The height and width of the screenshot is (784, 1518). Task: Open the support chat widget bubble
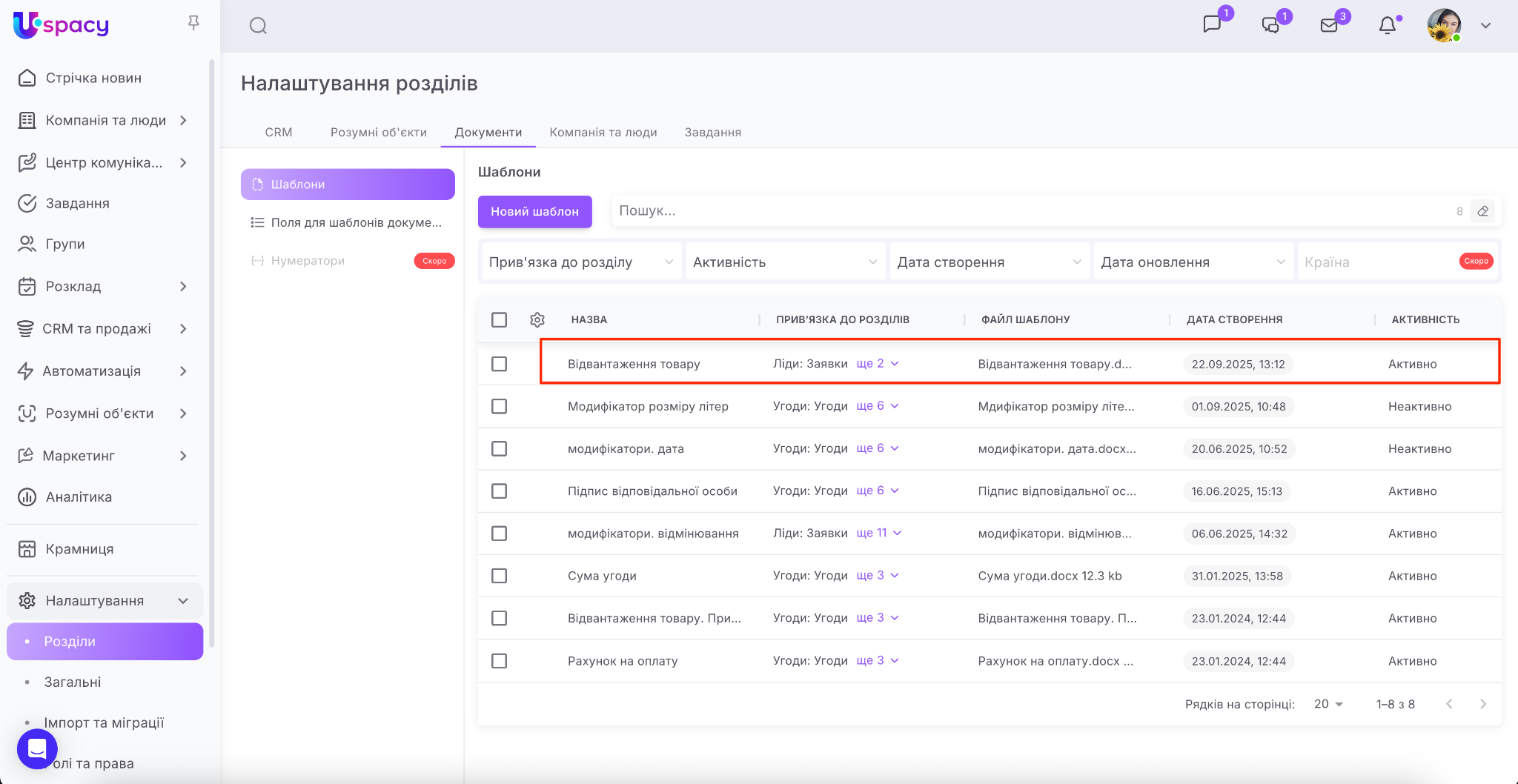point(37,749)
